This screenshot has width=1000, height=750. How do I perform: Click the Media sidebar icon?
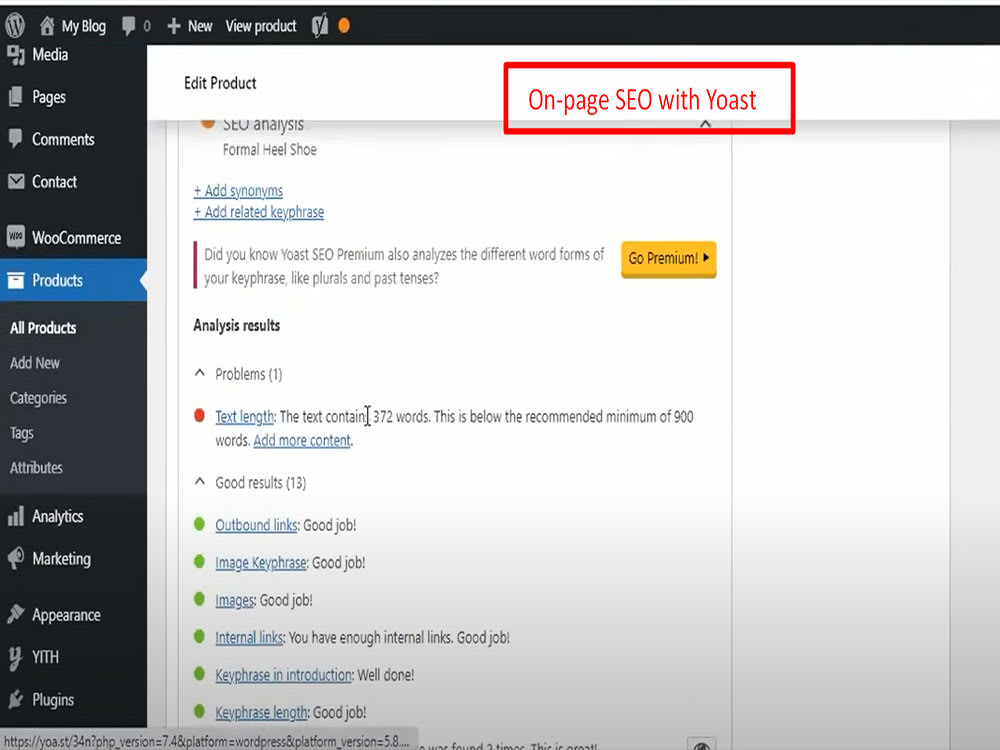tap(15, 55)
